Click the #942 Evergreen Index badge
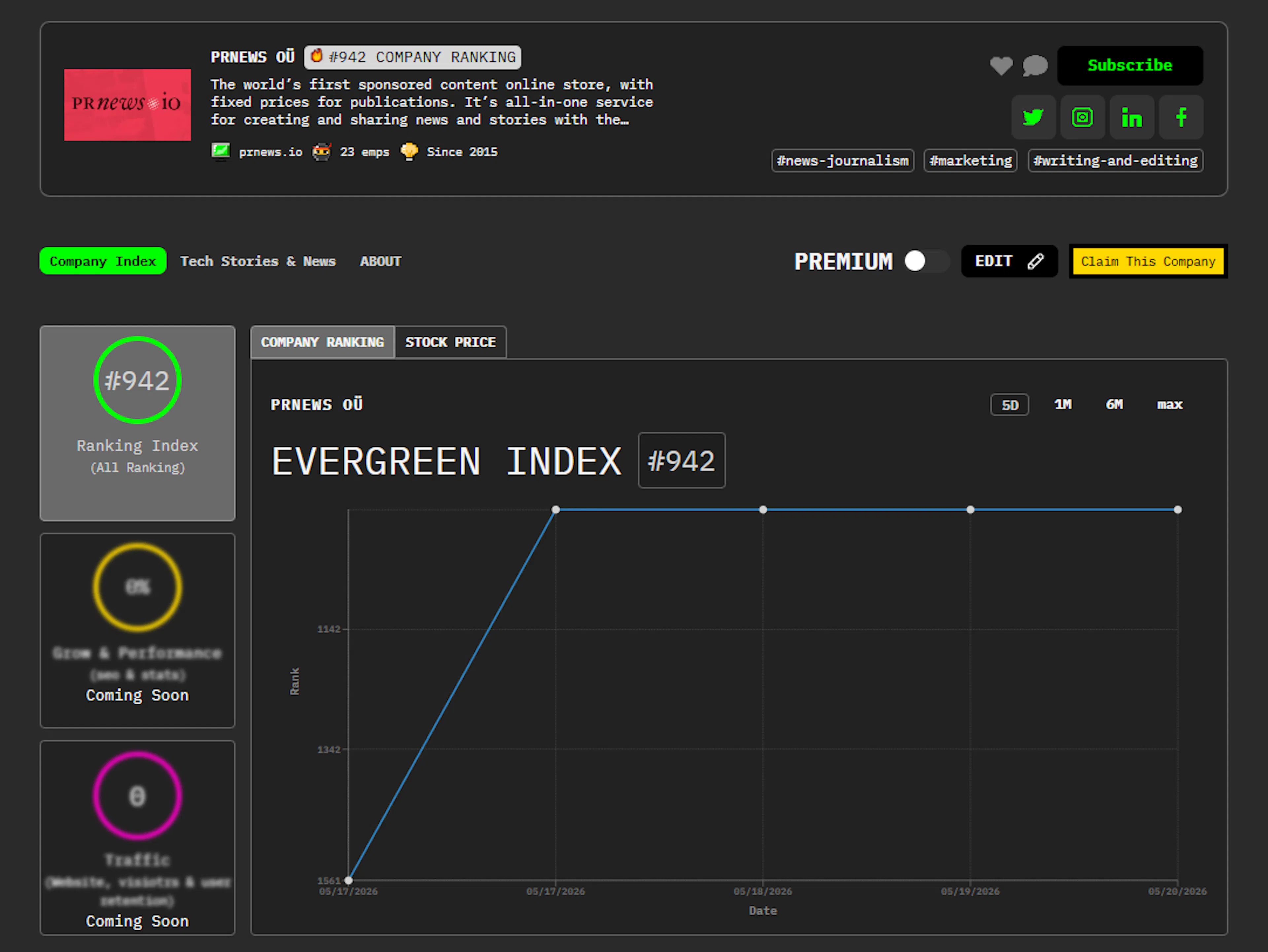Viewport: 1268px width, 952px height. (682, 461)
